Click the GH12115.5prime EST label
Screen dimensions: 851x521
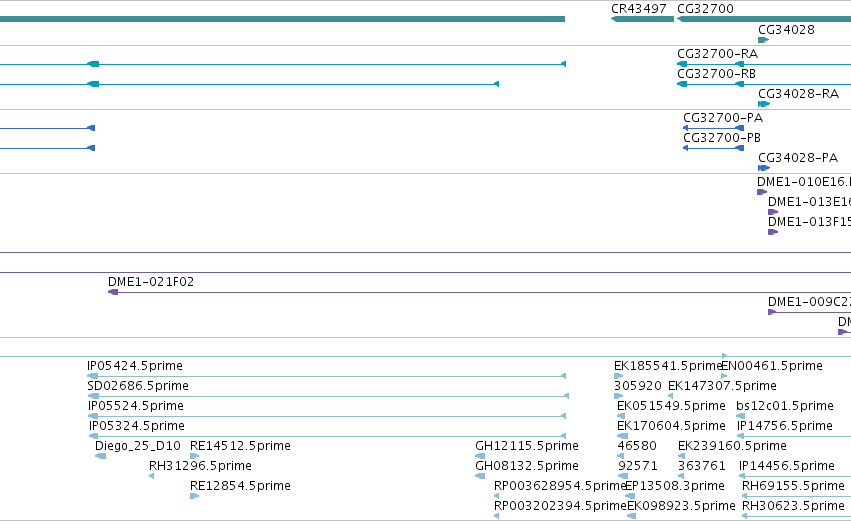[x=526, y=446]
